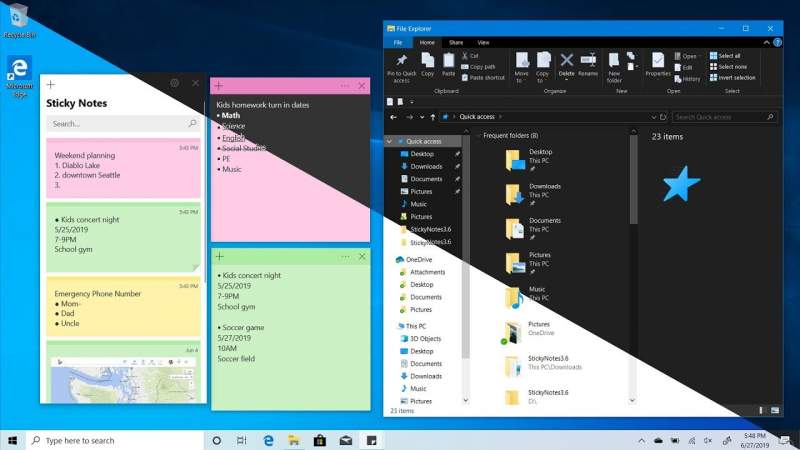
Task: Add a new note from Sticky Notes list
Action: [51, 84]
